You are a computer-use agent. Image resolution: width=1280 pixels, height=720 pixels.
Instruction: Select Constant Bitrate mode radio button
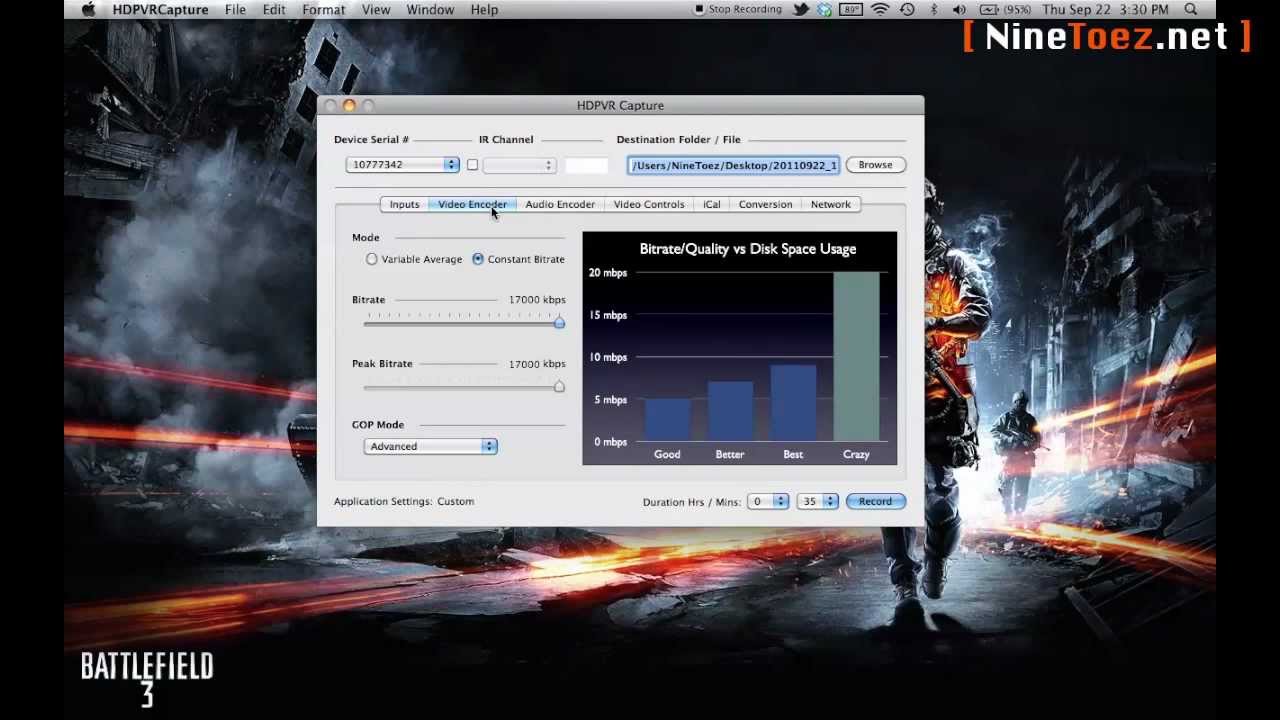click(x=478, y=259)
